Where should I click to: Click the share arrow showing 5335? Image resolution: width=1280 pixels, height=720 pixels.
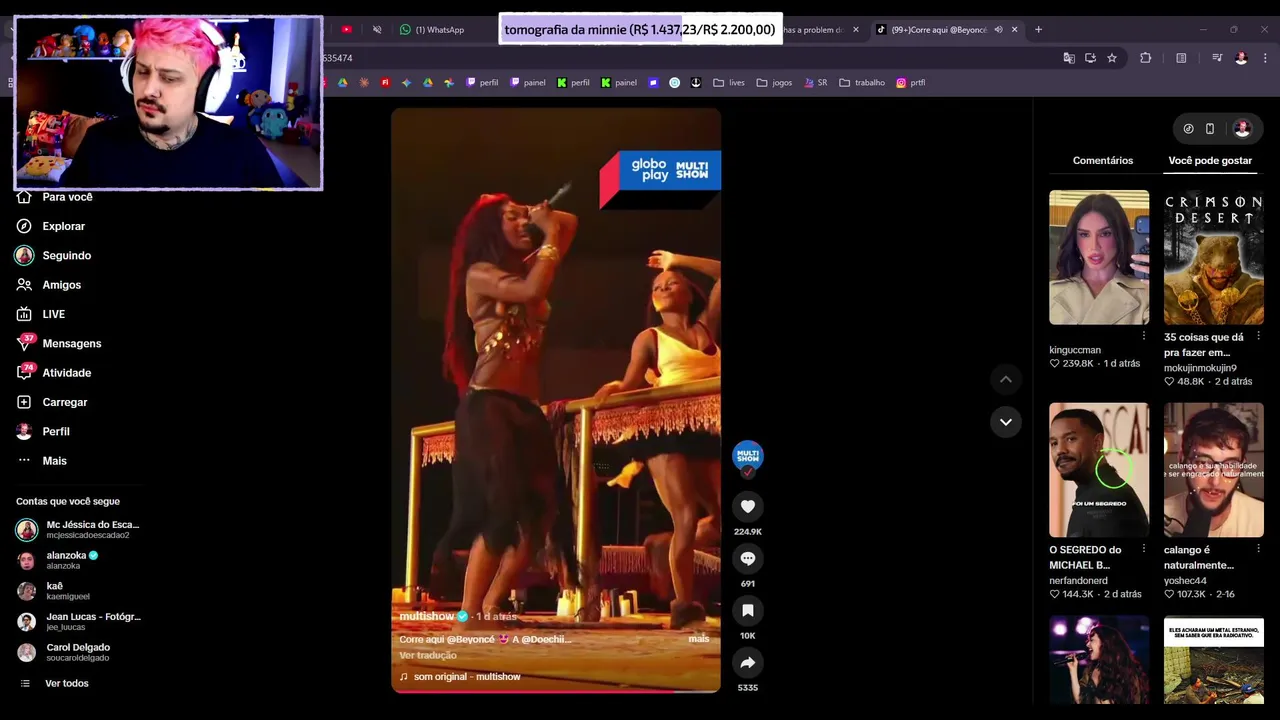point(747,663)
